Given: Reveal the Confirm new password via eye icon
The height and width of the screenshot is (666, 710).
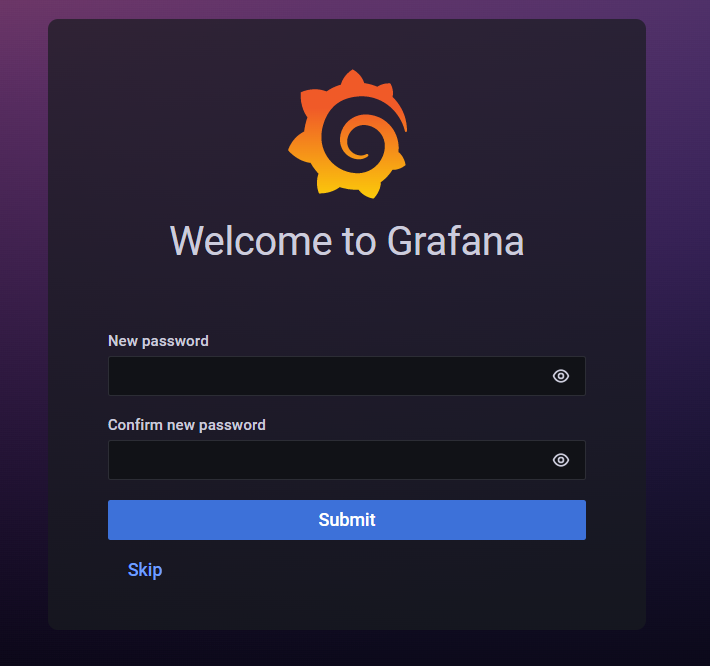Looking at the screenshot, I should 561,460.
